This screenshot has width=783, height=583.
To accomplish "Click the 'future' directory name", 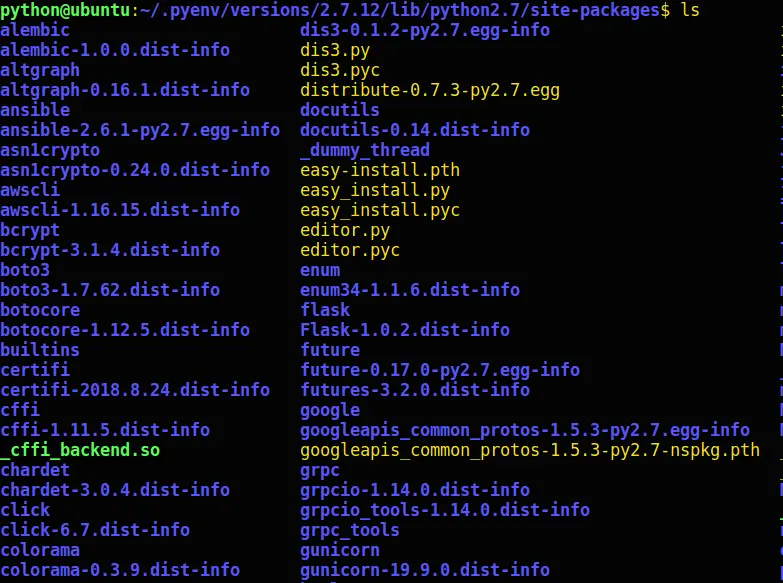I will point(330,350).
